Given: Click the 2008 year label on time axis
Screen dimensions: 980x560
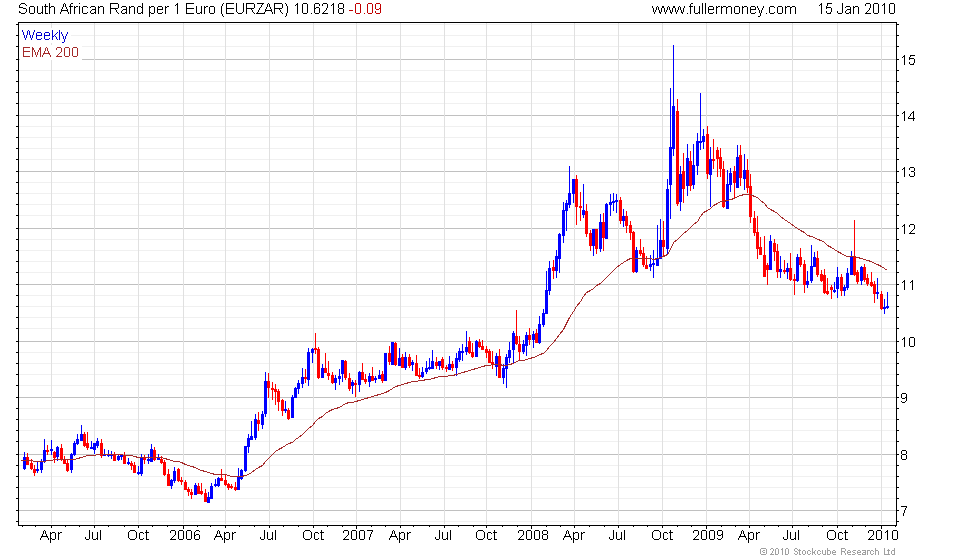Looking at the screenshot, I should pyautogui.click(x=532, y=536).
